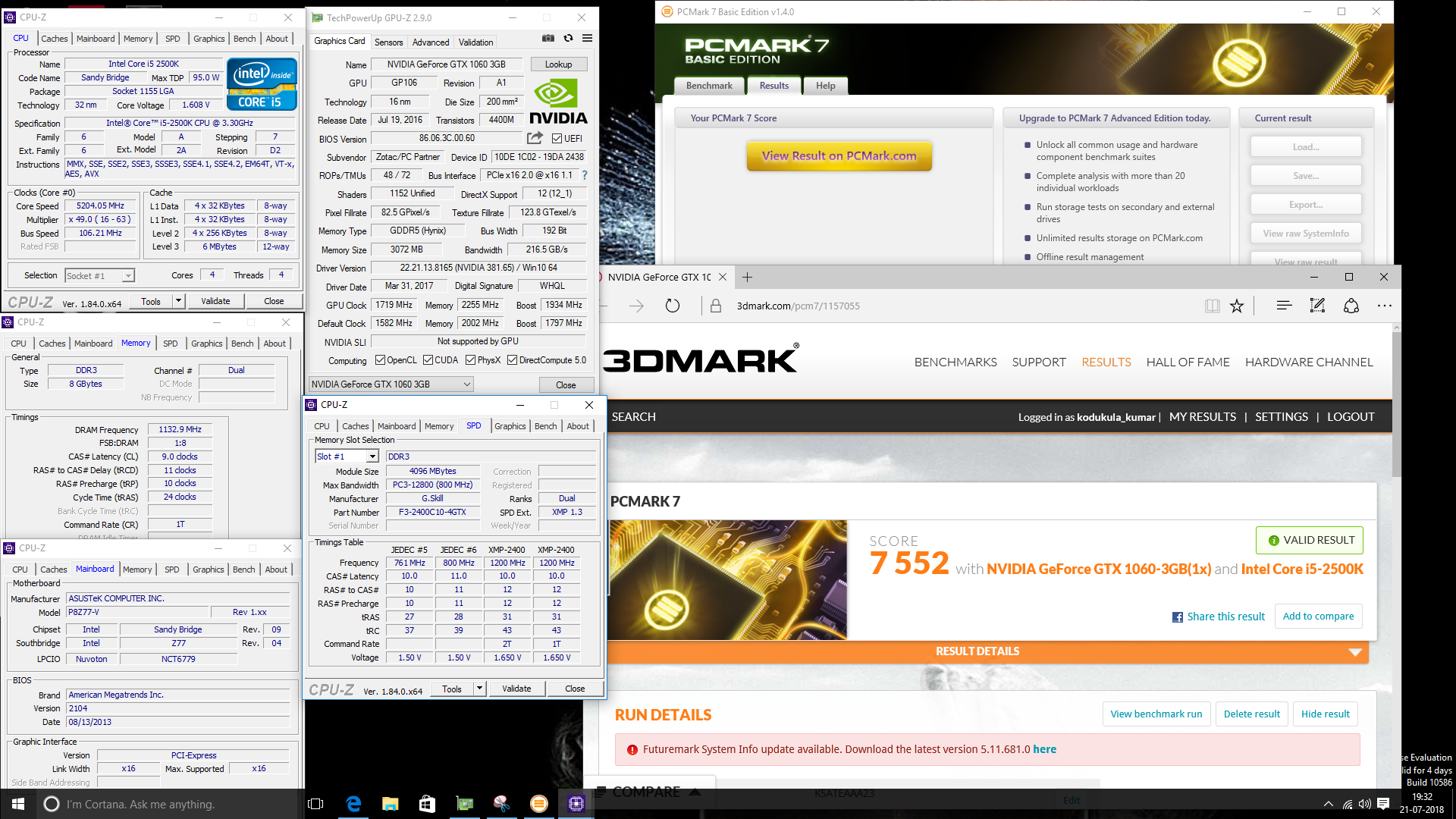1456x819 pixels.
Task: Open Task View from the taskbar
Action: (x=316, y=804)
